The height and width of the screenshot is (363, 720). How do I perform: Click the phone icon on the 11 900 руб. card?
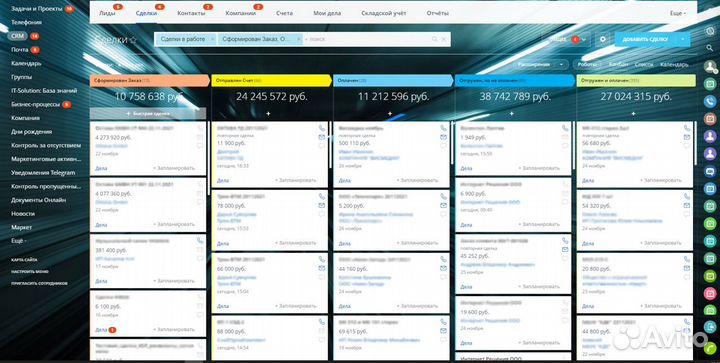pyautogui.click(x=321, y=128)
